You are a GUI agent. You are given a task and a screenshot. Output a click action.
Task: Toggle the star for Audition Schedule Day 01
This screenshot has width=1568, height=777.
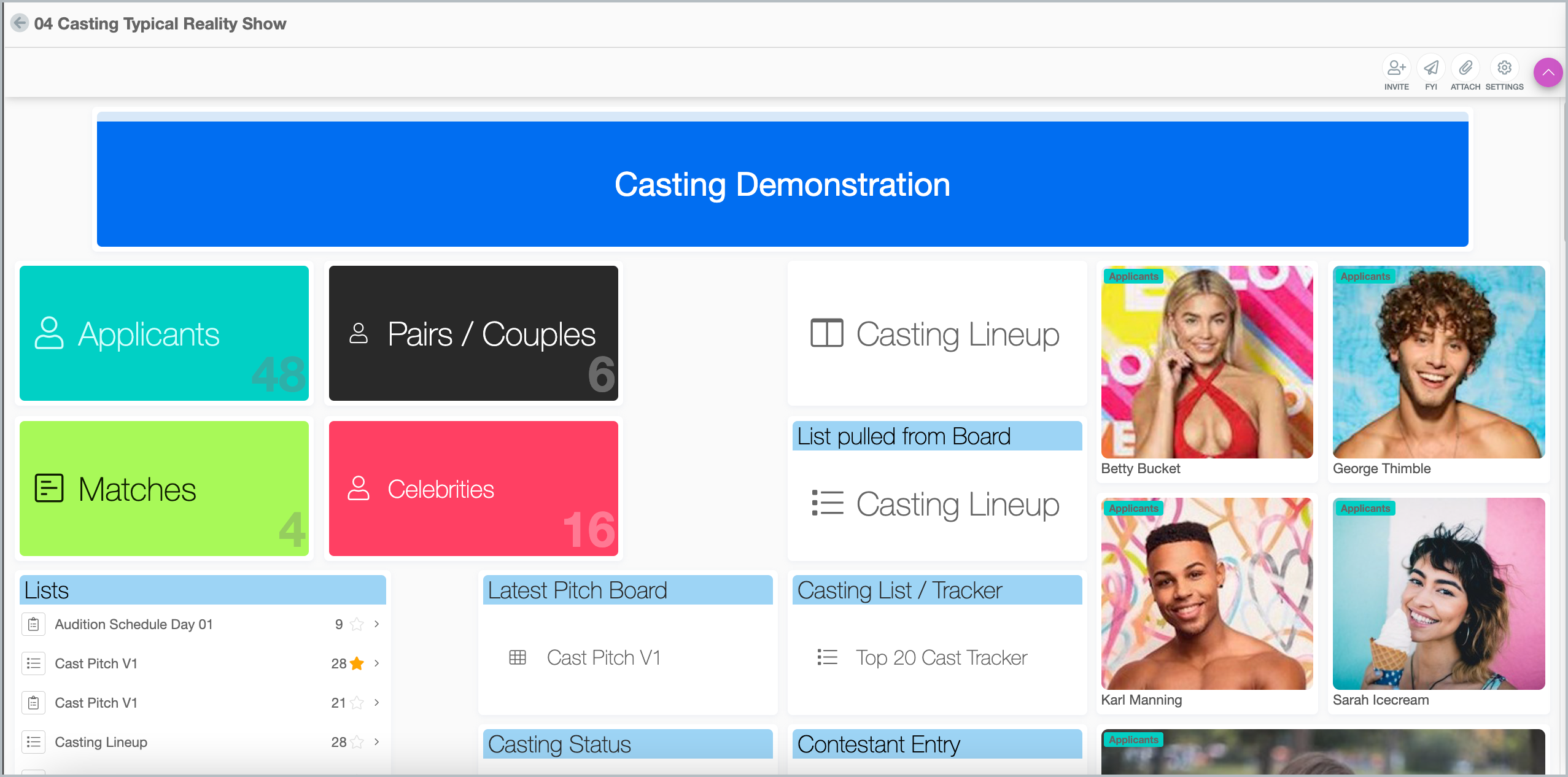click(x=357, y=624)
